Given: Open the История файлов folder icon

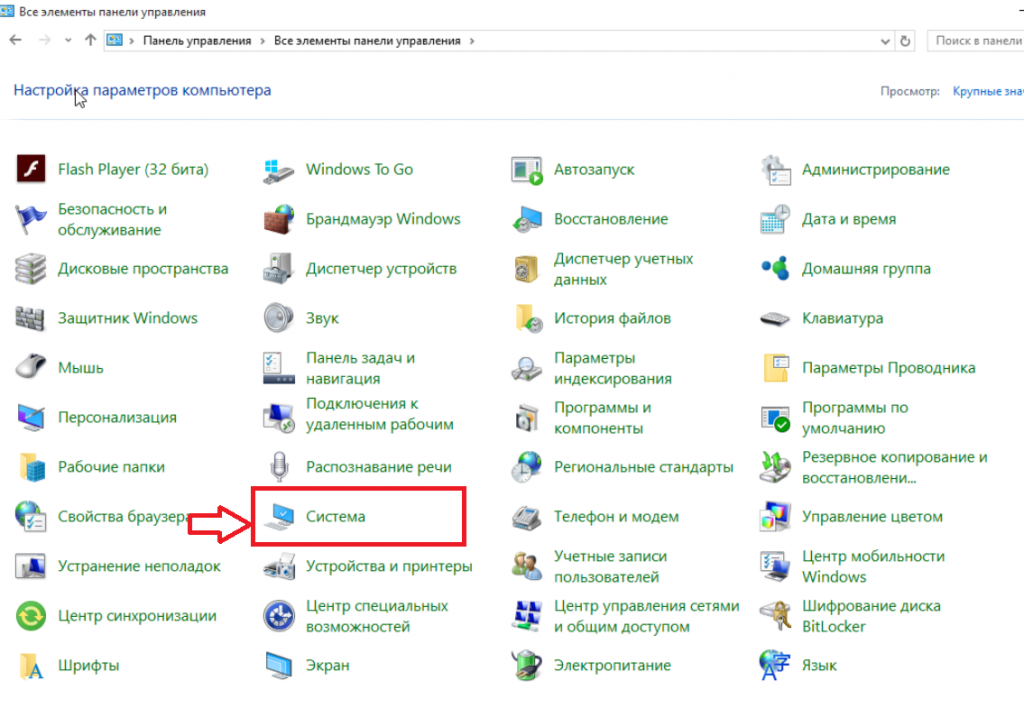Looking at the screenshot, I should click(x=528, y=318).
